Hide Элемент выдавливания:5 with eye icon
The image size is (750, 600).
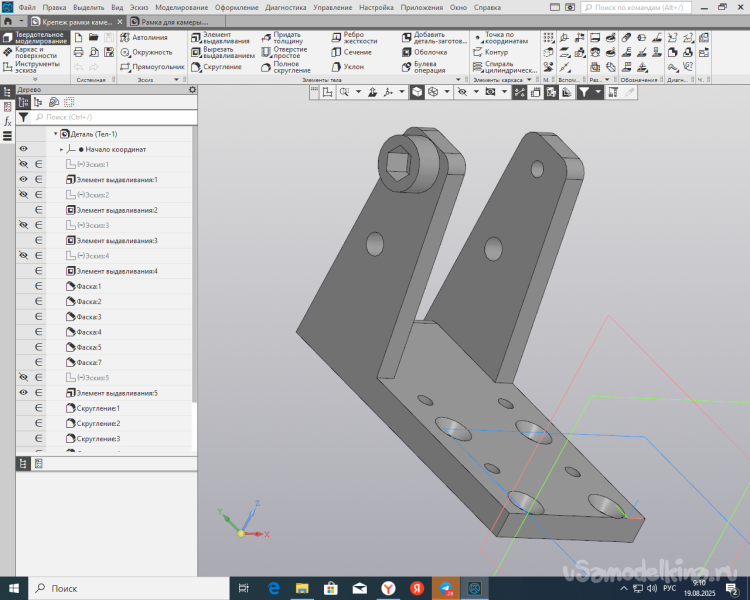pyautogui.click(x=23, y=393)
